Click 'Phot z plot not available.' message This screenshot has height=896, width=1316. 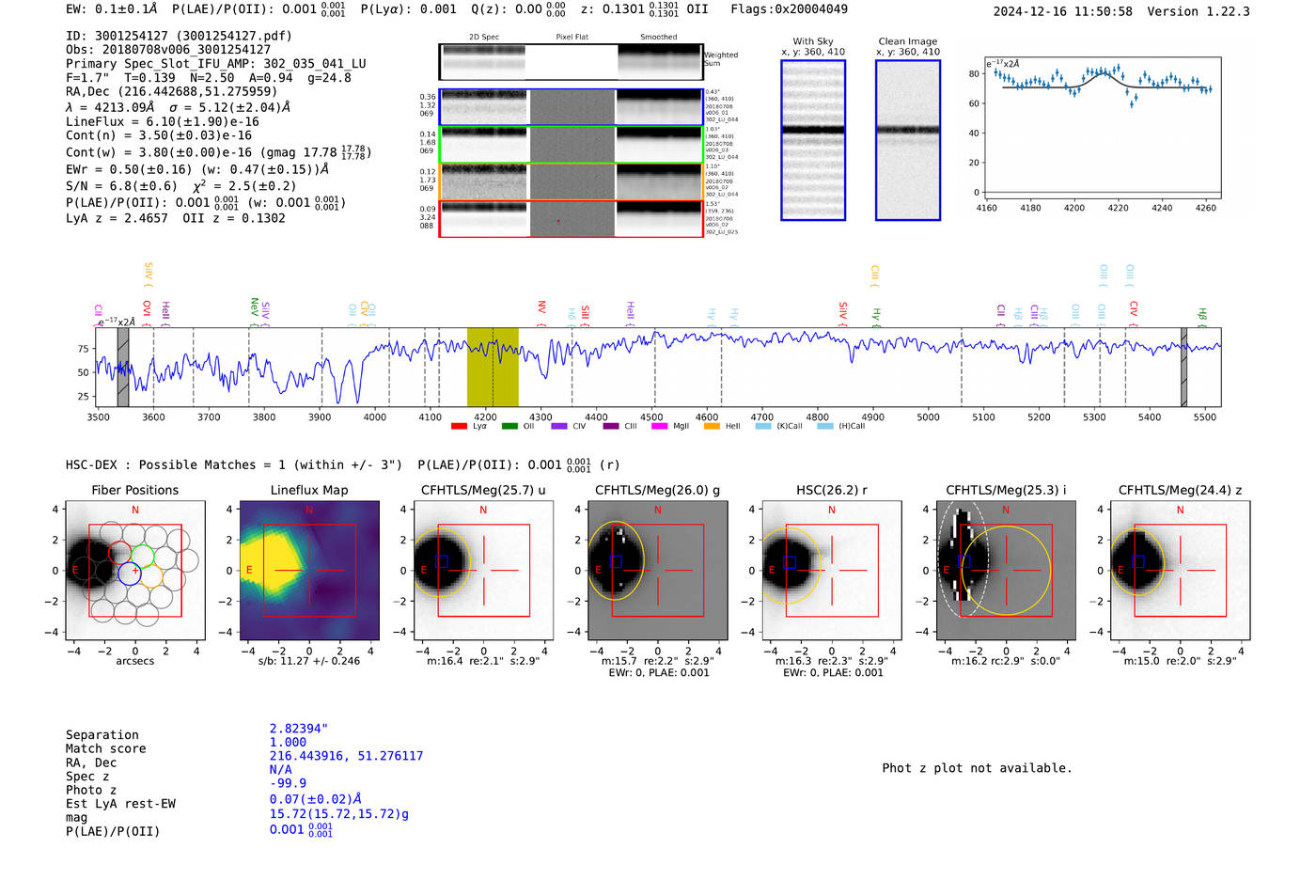(x=977, y=768)
